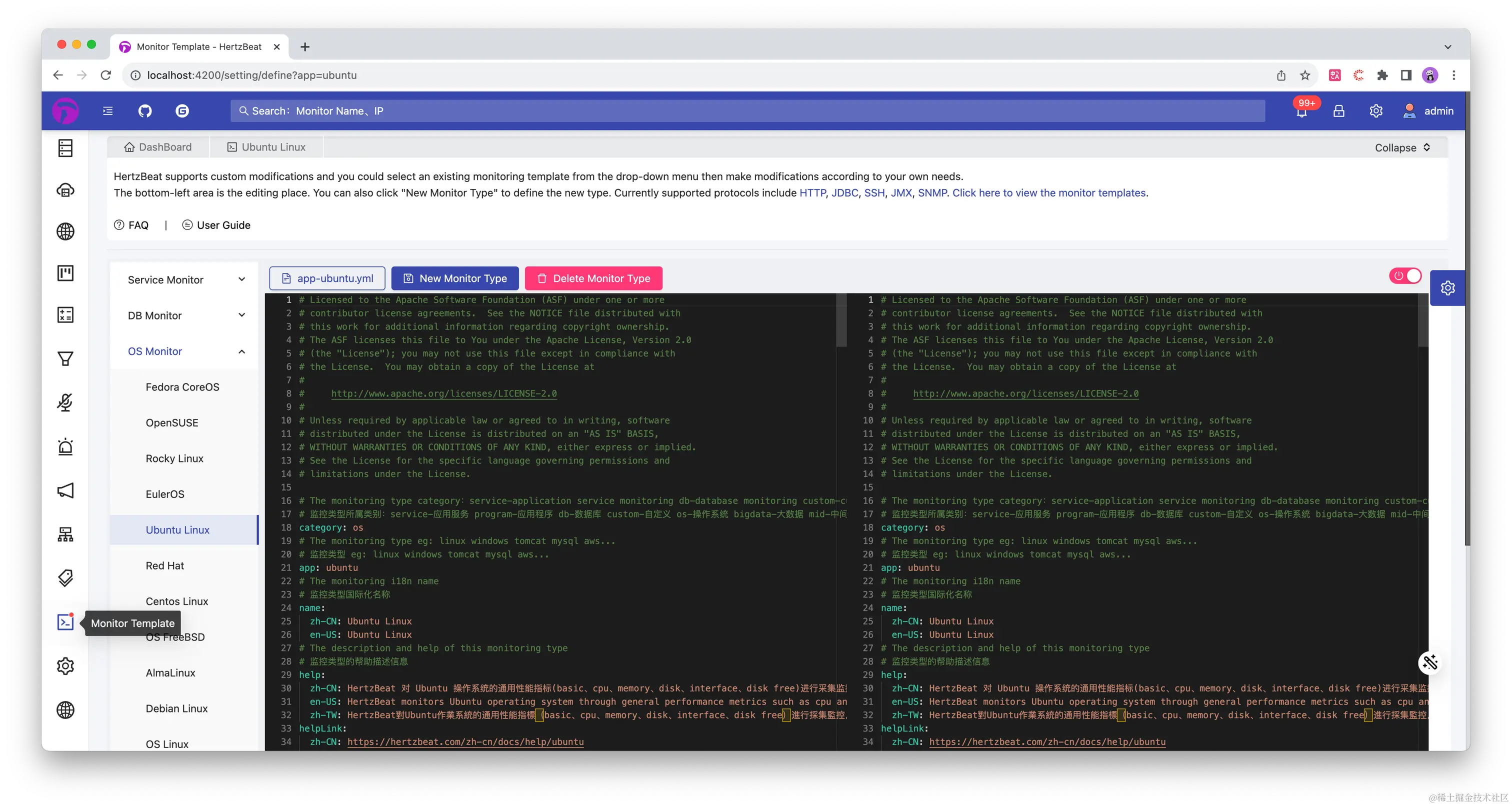Open the notification bell with 99+ badge
This screenshot has height=806, width=1512.
coord(1302,111)
